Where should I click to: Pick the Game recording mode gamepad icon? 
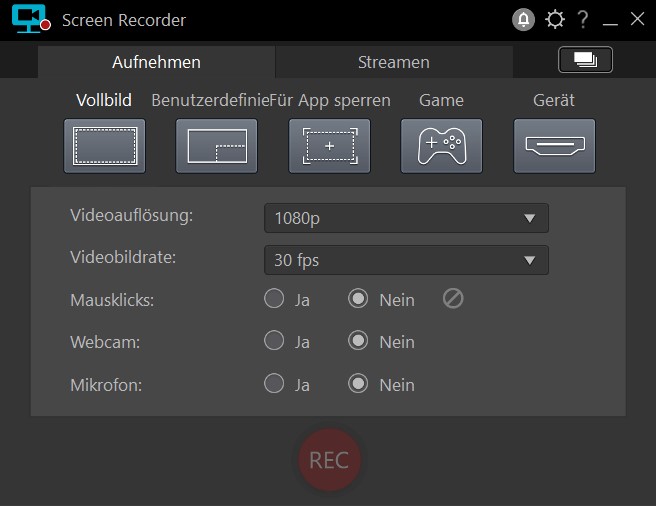[442, 146]
